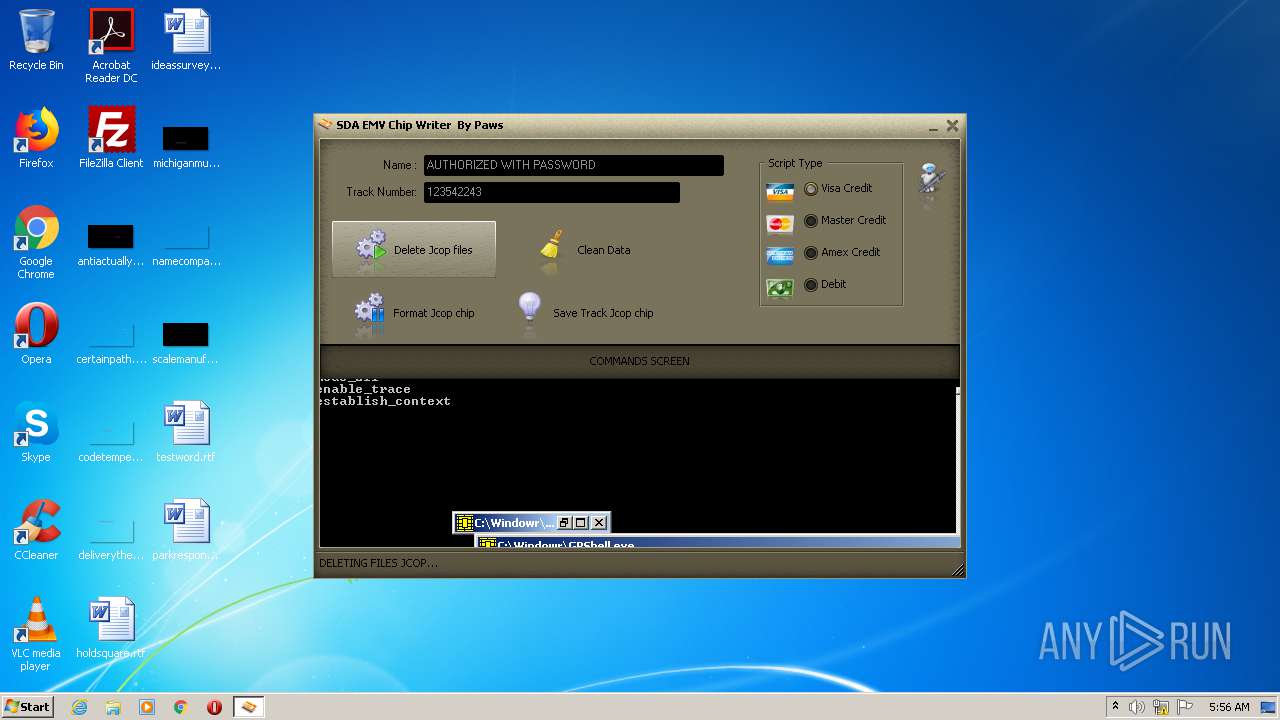Image resolution: width=1280 pixels, height=720 pixels.
Task: Open the VLC media player shortcut
Action: [x=36, y=634]
